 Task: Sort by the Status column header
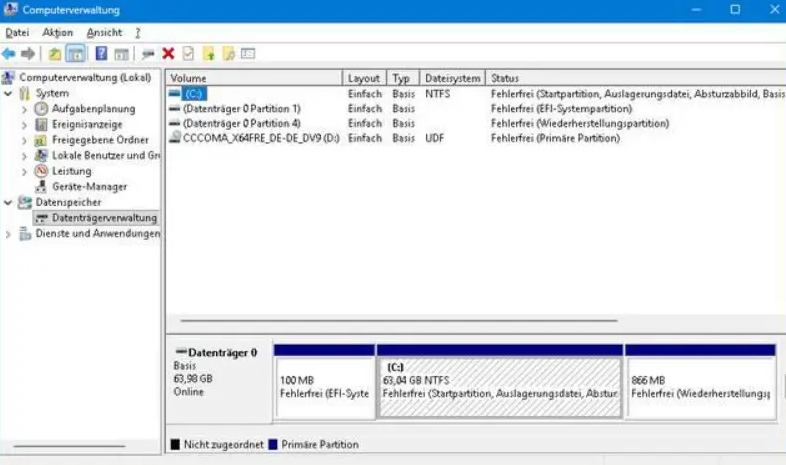point(636,78)
